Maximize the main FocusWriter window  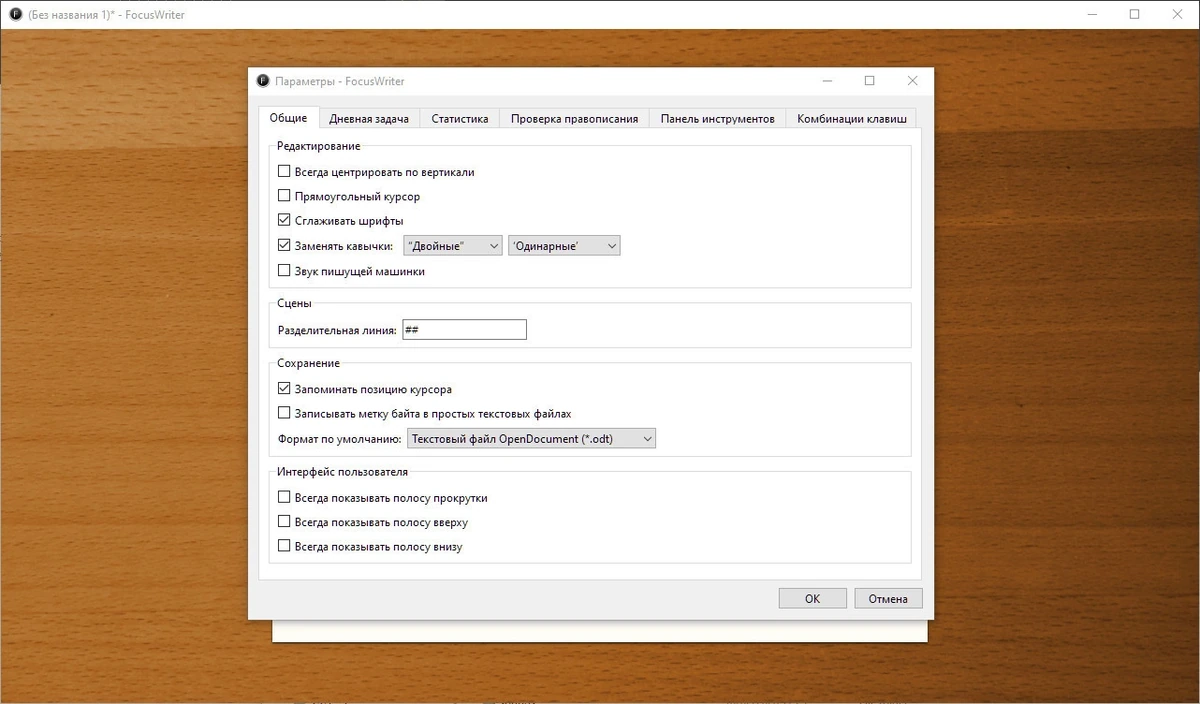click(1134, 14)
